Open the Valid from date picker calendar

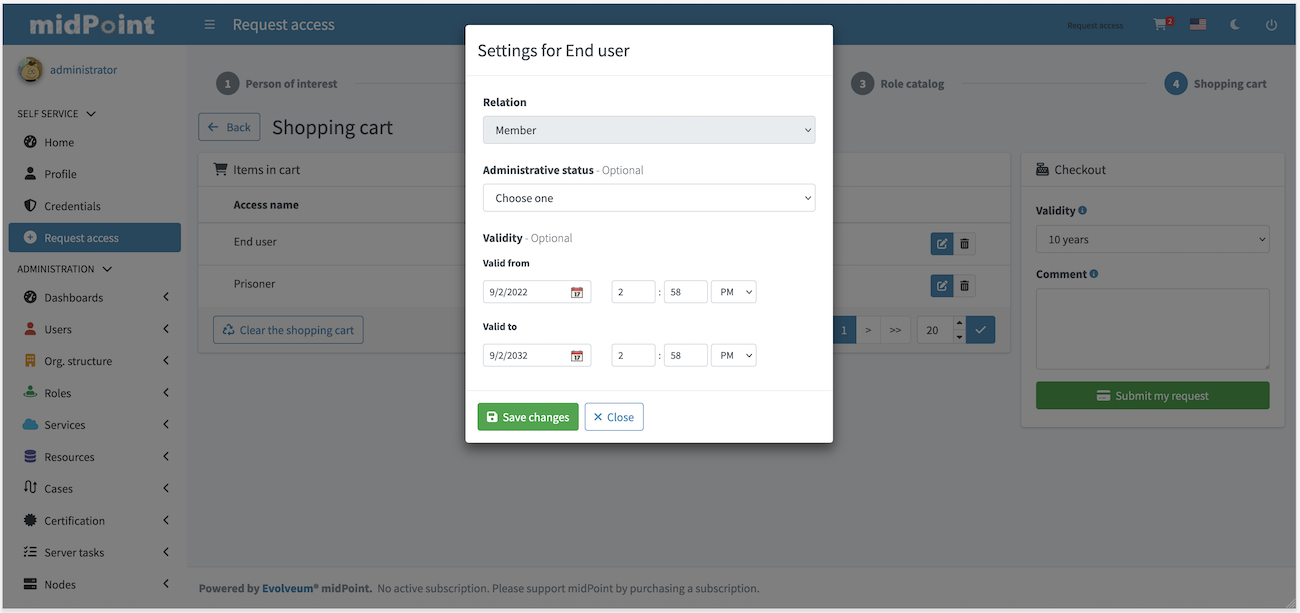coord(578,291)
